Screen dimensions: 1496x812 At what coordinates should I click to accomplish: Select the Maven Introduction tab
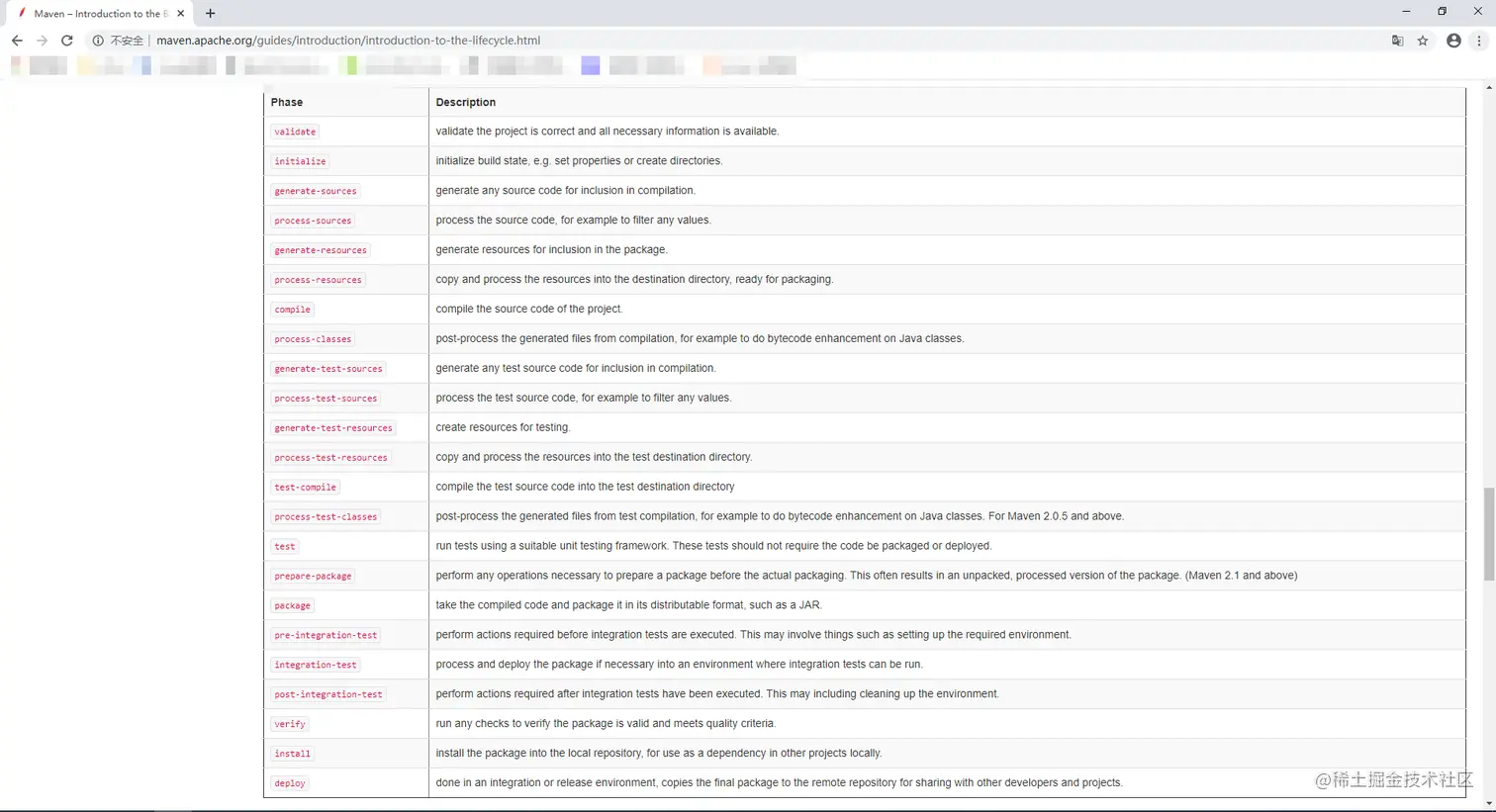(x=99, y=14)
